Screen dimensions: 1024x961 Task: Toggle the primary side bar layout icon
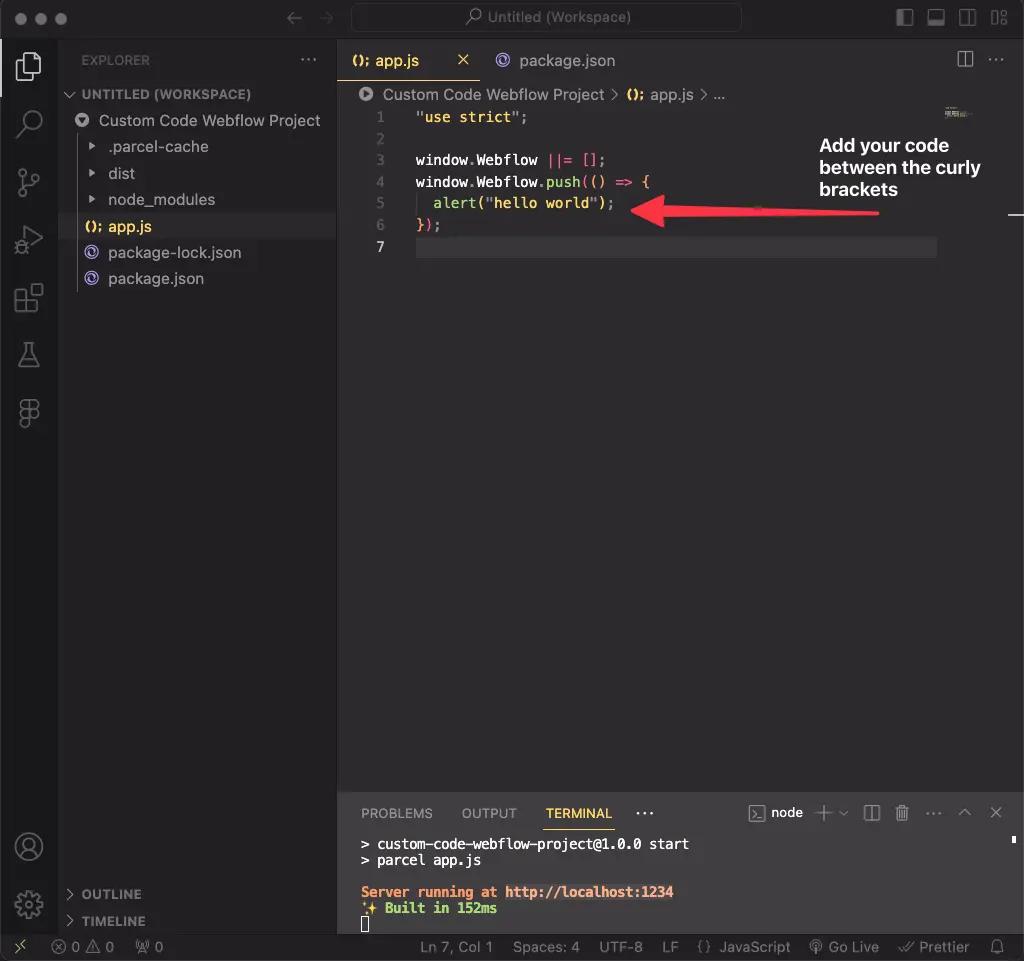click(904, 18)
